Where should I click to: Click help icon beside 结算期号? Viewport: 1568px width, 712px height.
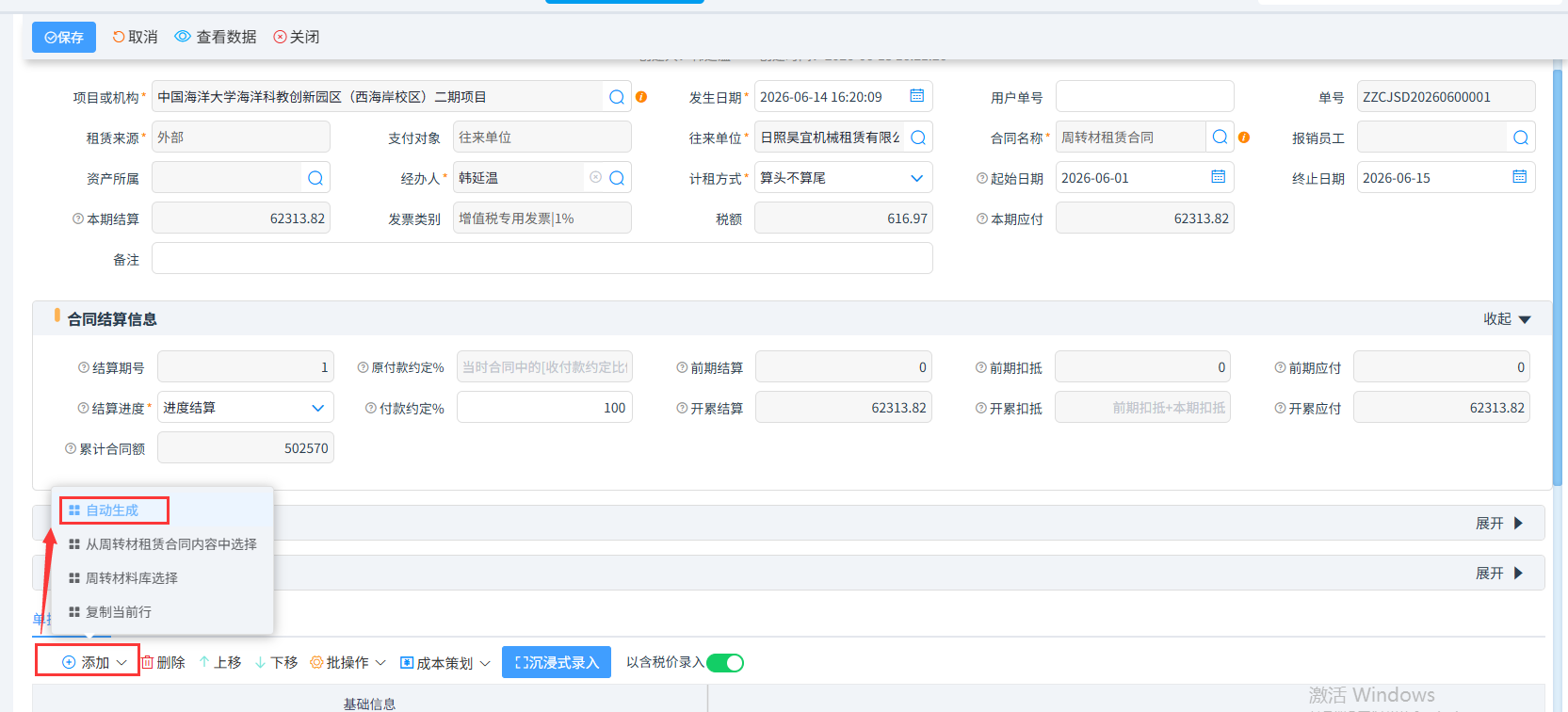click(x=84, y=367)
